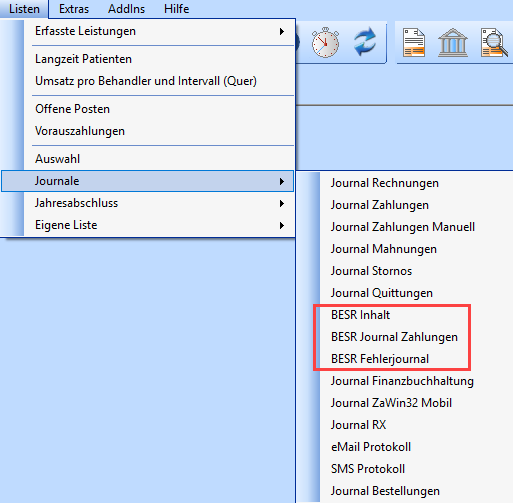Open BESR Journal Zahlungen
The height and width of the screenshot is (503, 513).
click(394, 337)
